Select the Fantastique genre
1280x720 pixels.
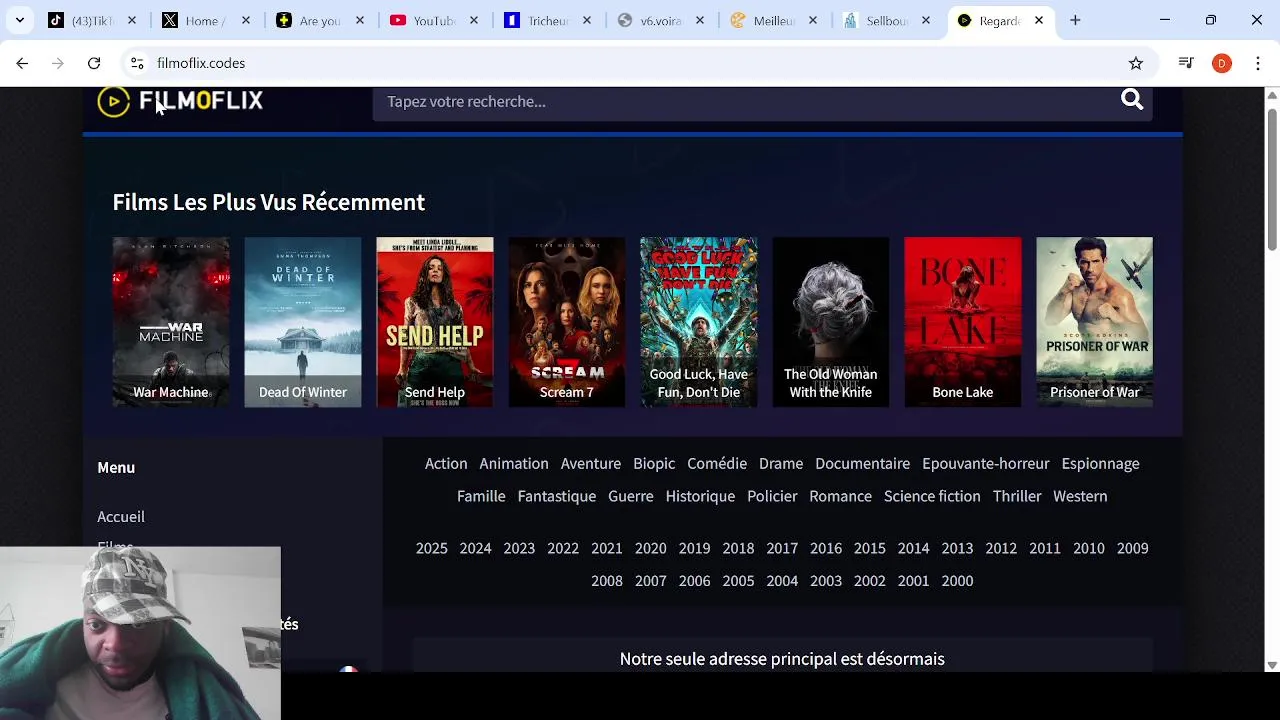pyautogui.click(x=557, y=496)
